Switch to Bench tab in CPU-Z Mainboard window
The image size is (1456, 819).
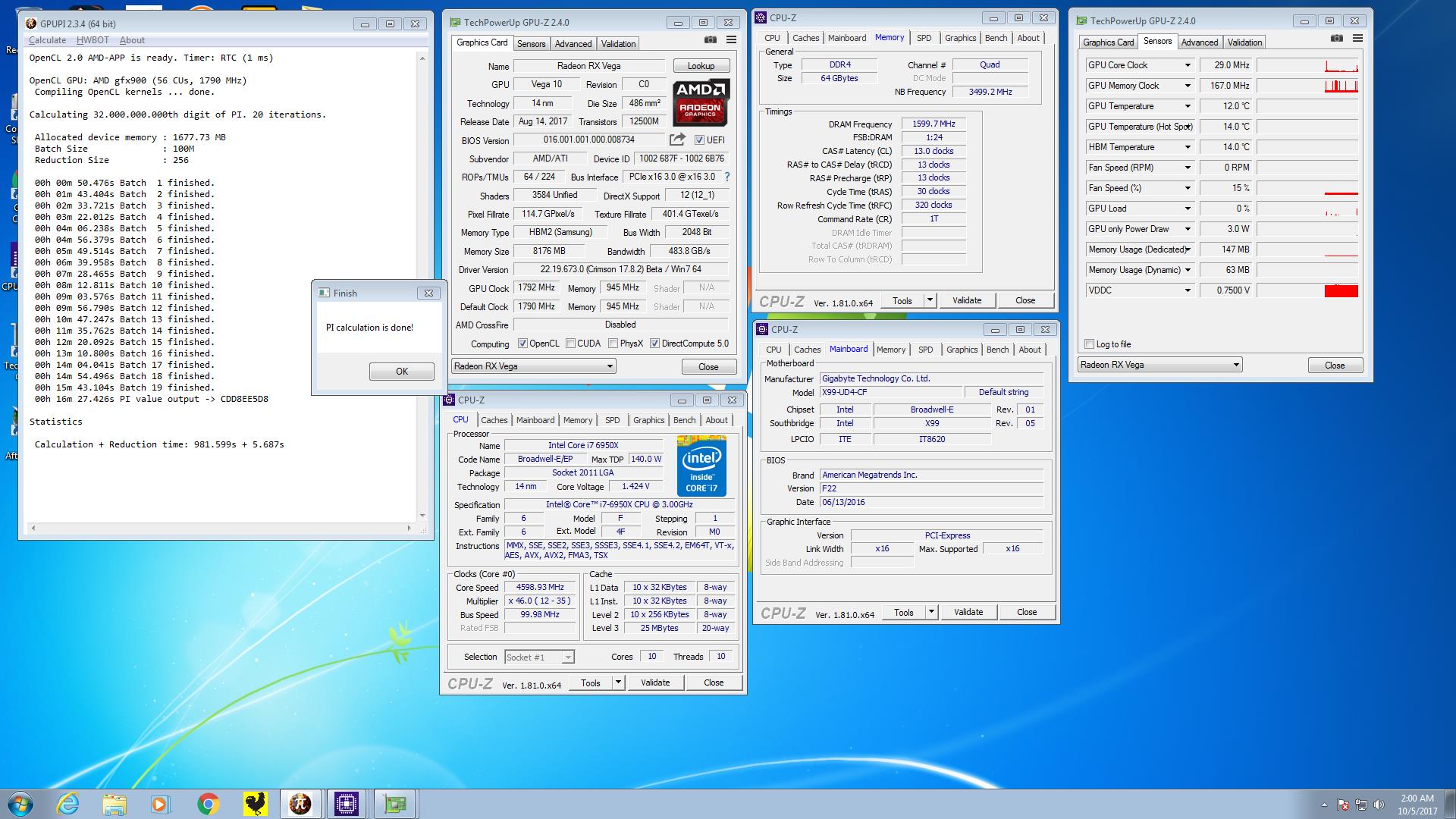point(997,350)
